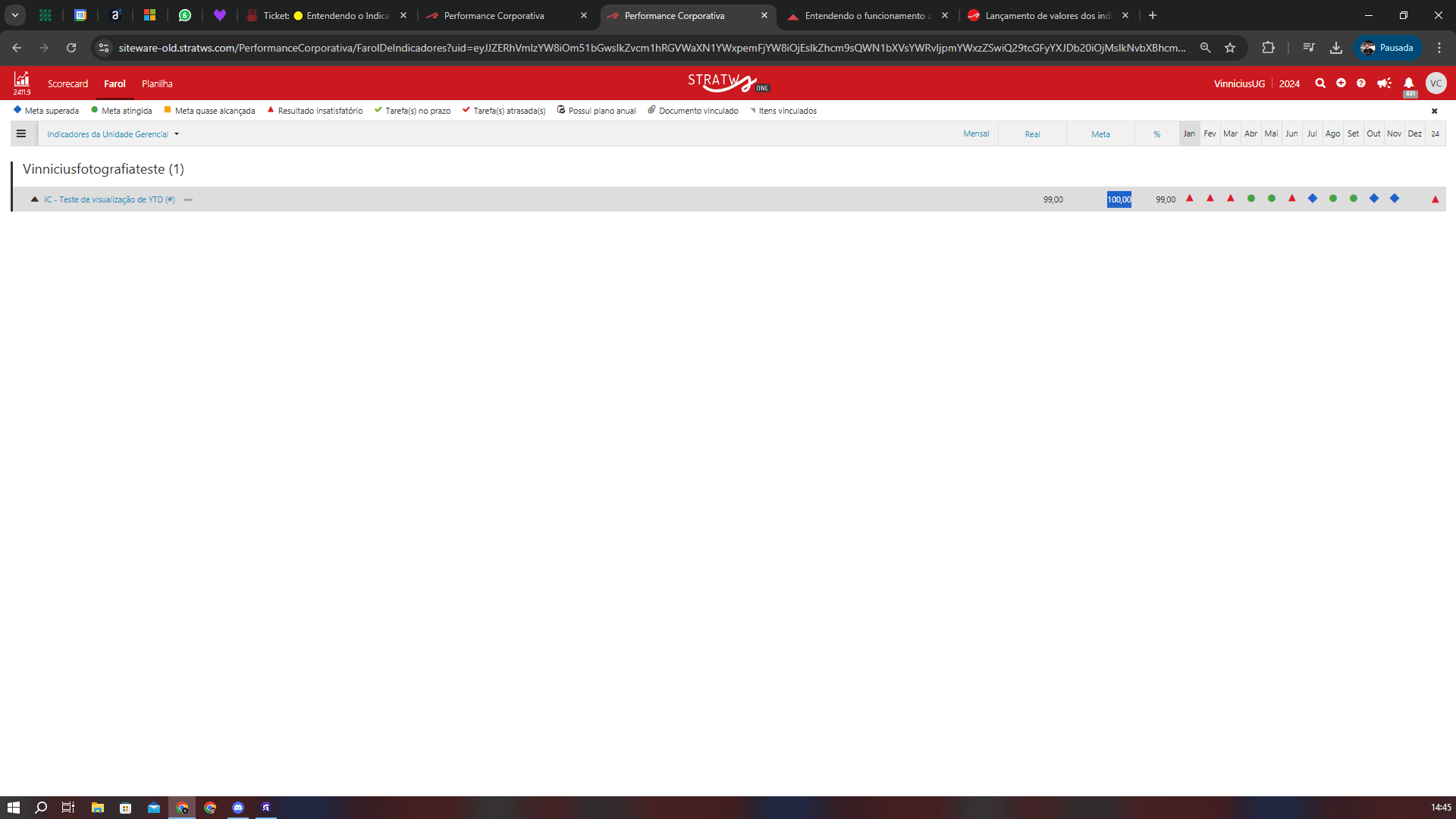Open the ViniciusUG unit selector
This screenshot has height=819, width=1456.
[x=1239, y=83]
